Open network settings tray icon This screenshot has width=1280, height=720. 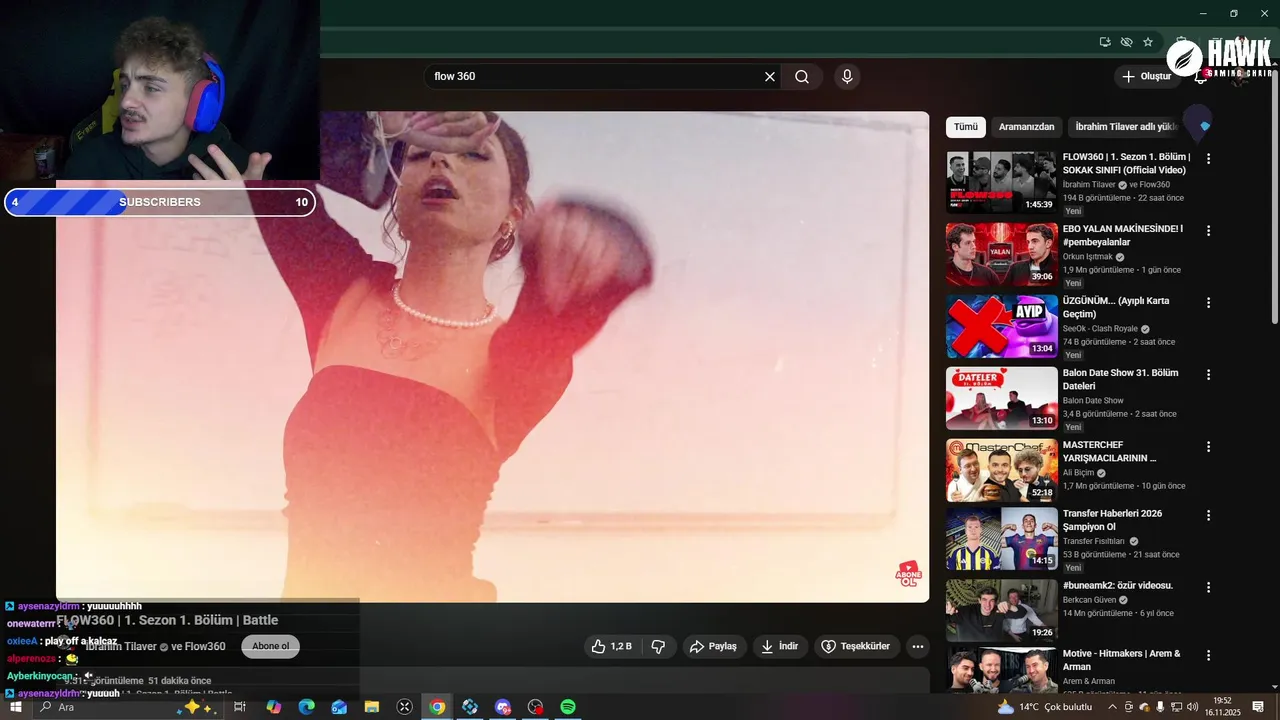[1176, 707]
